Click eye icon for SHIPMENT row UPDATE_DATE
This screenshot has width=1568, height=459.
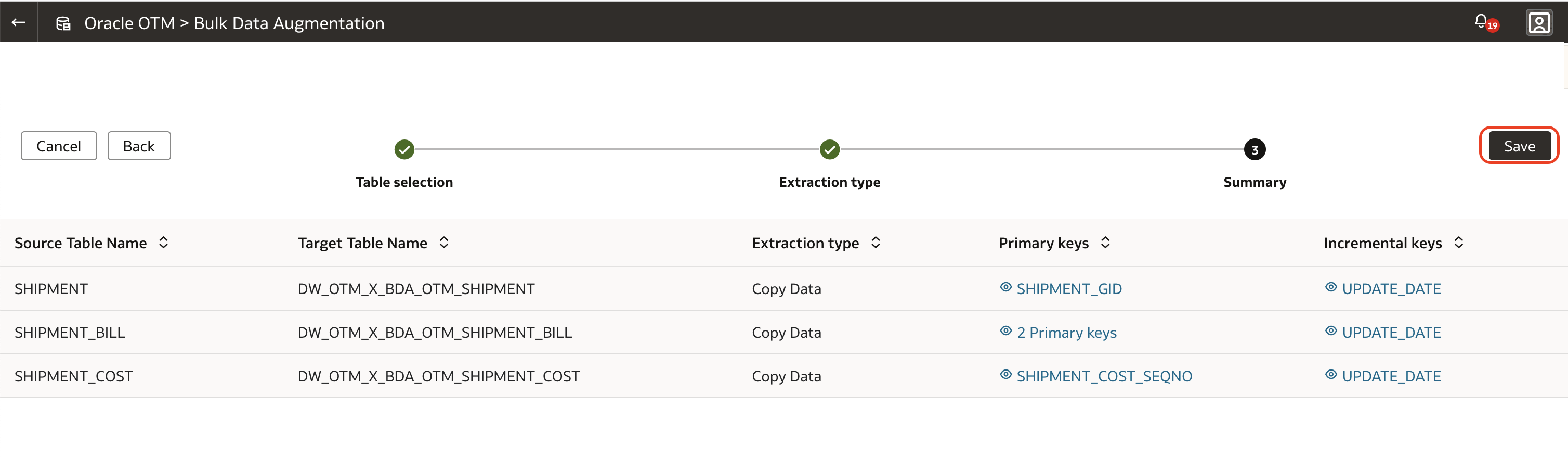pyautogui.click(x=1330, y=287)
